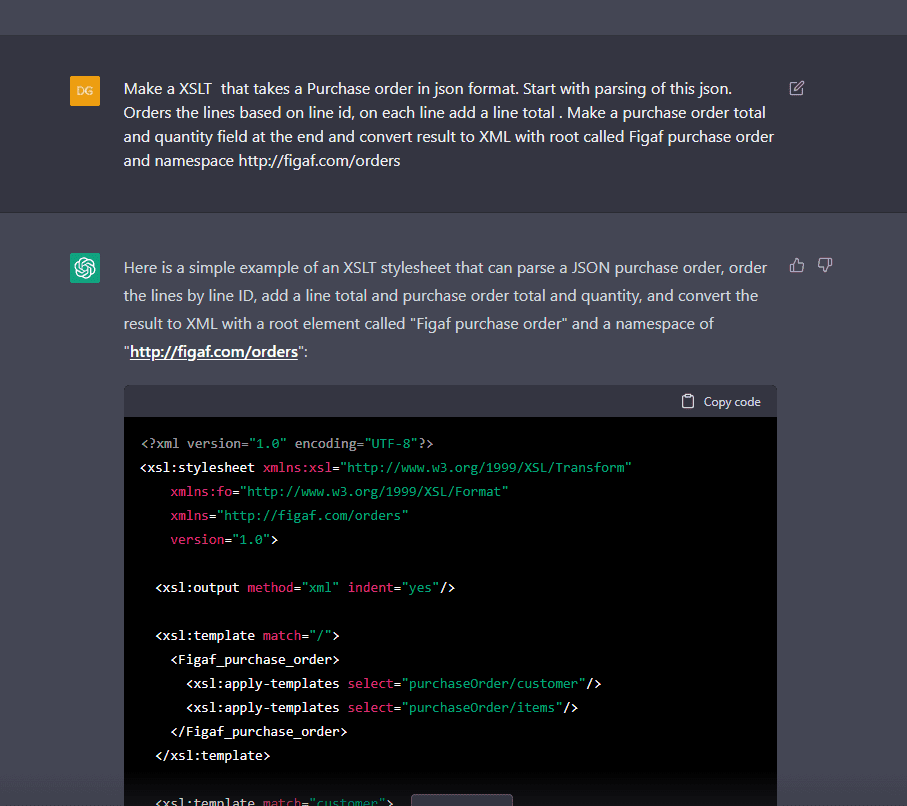Click the apply-templates purchaseOrder/customer line
907x806 pixels.
coord(393,684)
